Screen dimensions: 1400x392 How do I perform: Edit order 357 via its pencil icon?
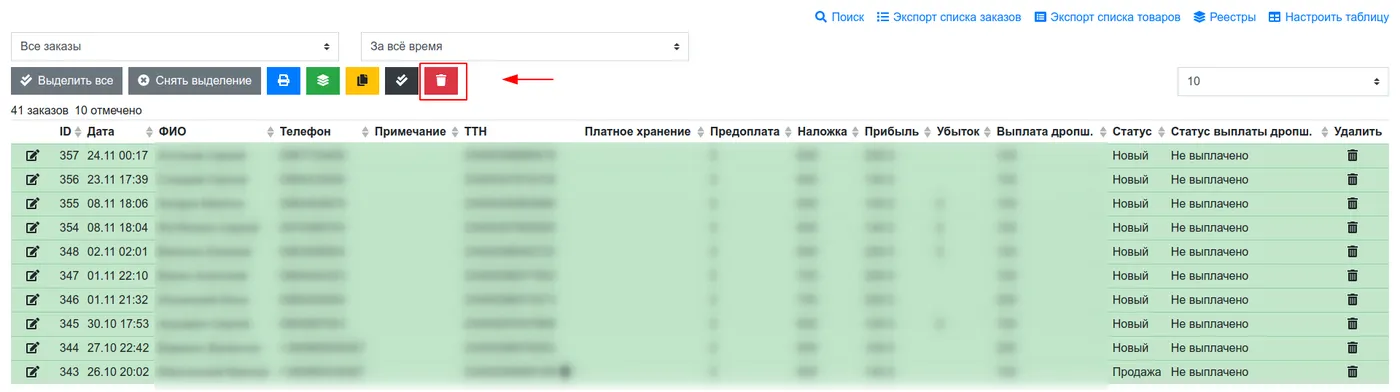pyautogui.click(x=32, y=156)
